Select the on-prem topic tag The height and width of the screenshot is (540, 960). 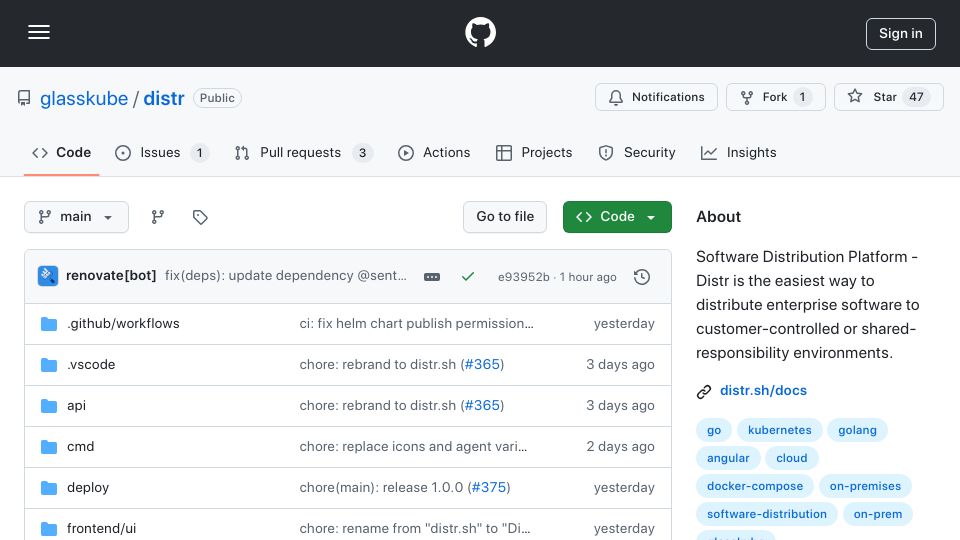[x=877, y=514]
